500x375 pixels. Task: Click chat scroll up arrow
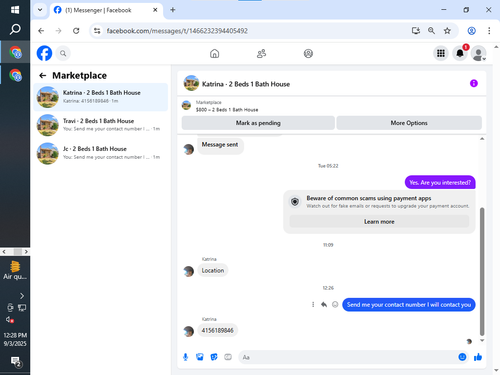[x=482, y=139]
